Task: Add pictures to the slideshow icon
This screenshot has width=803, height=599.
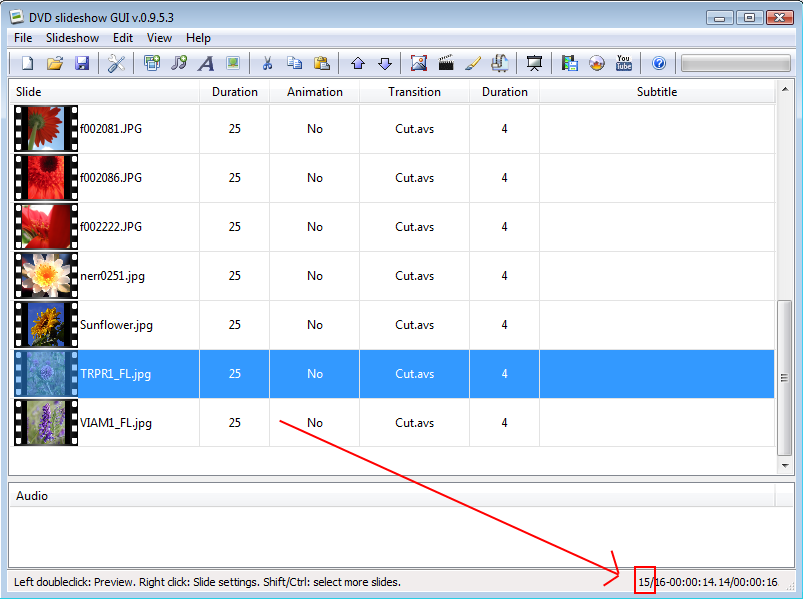Action: (x=152, y=63)
